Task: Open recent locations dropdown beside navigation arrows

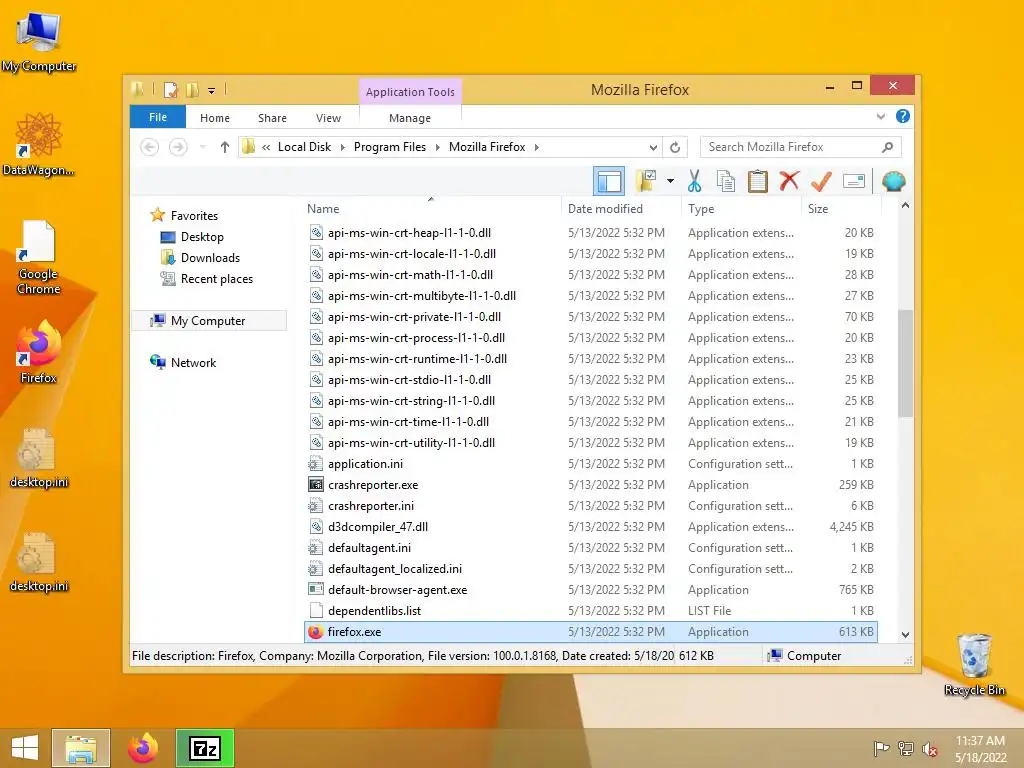Action: [x=202, y=147]
